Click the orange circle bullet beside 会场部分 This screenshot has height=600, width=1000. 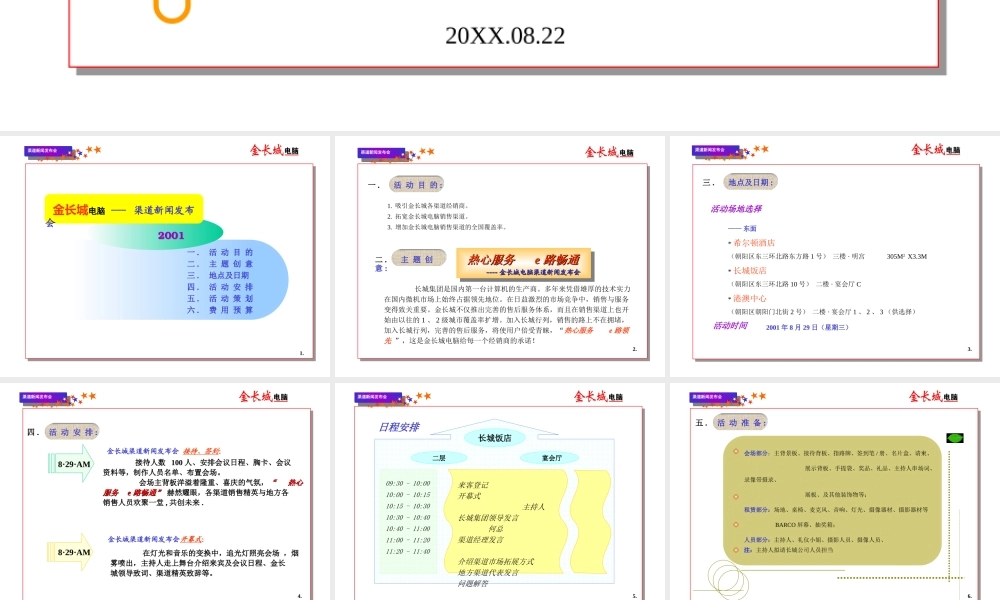[735, 450]
